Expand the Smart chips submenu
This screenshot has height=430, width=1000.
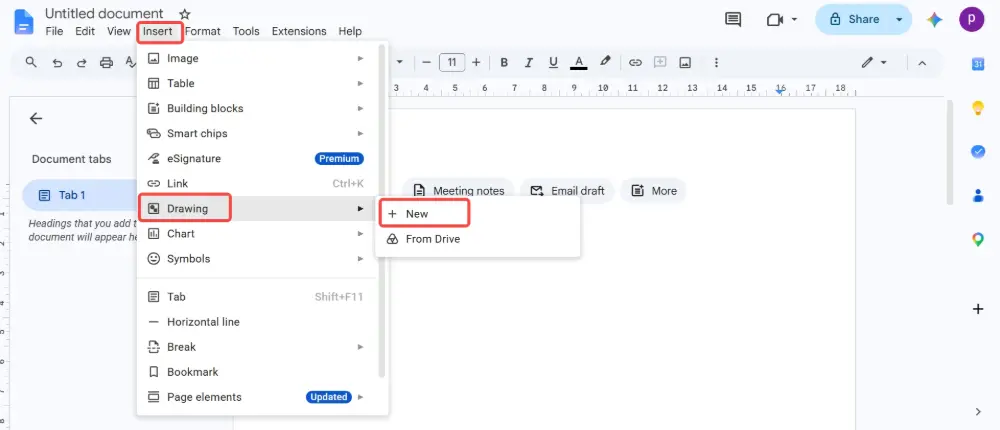point(256,133)
